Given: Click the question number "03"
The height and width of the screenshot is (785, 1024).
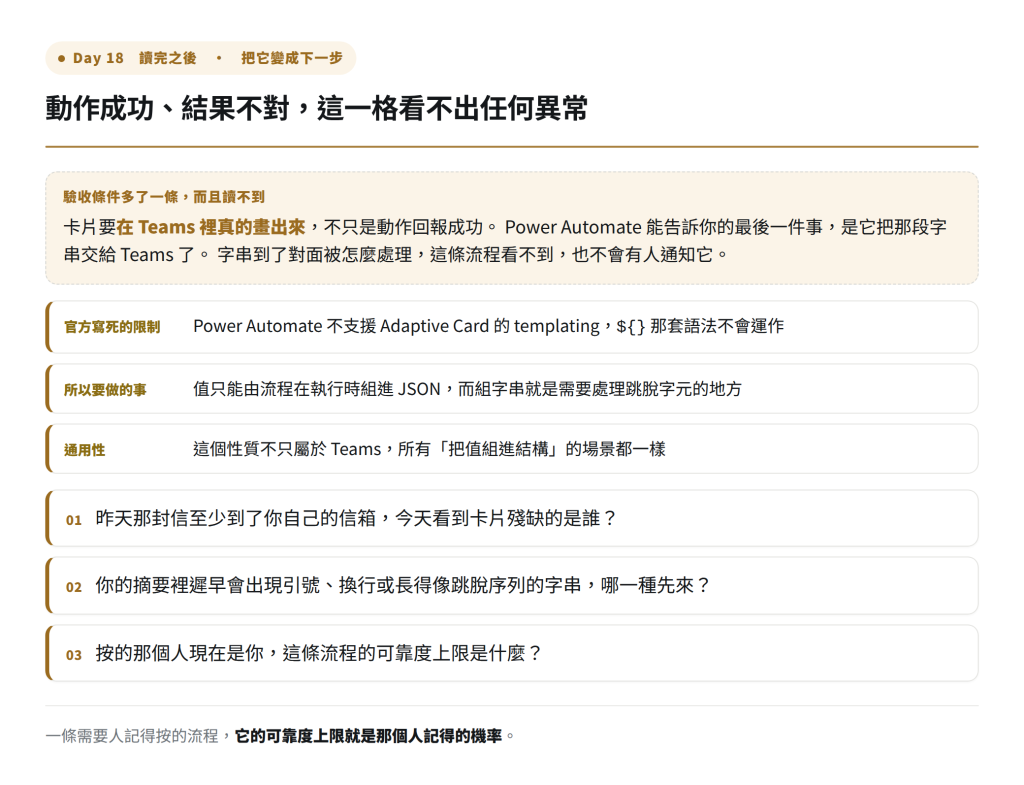Looking at the screenshot, I should 74,655.
